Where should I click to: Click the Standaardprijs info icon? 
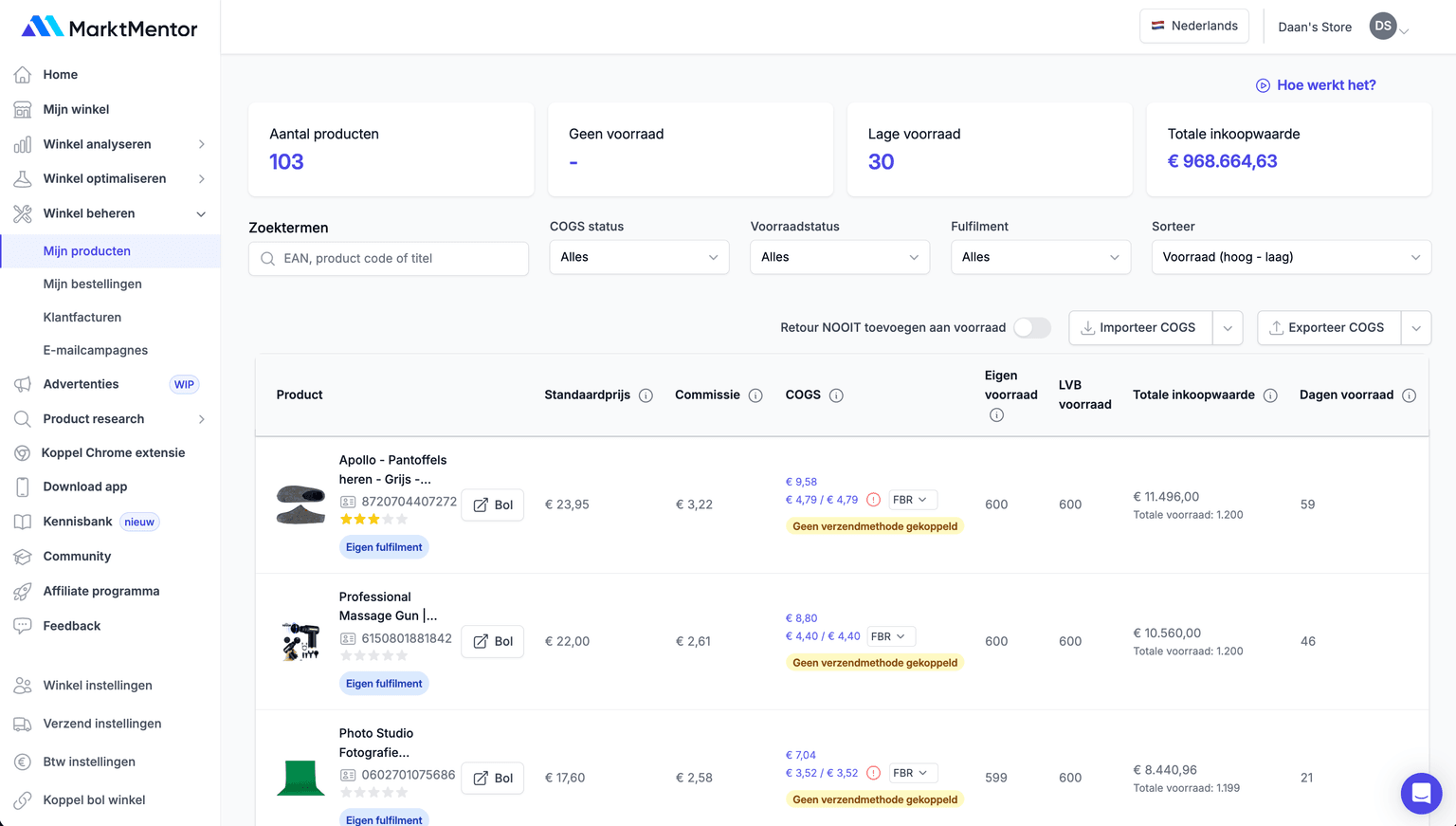click(x=646, y=395)
